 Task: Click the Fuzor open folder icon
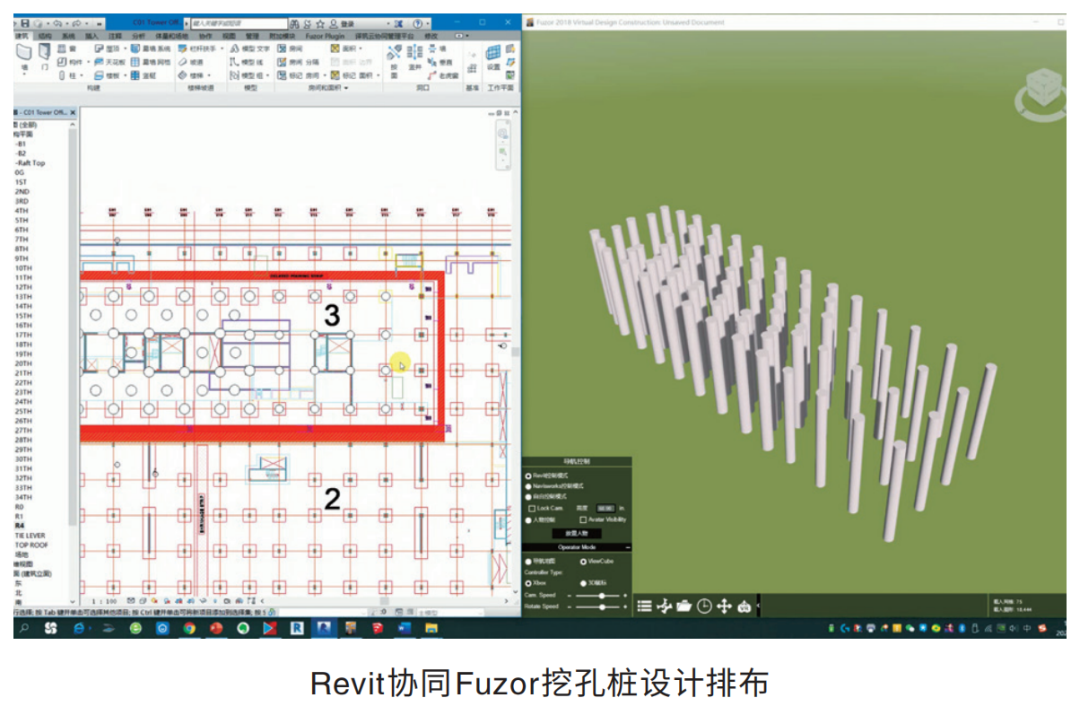684,606
